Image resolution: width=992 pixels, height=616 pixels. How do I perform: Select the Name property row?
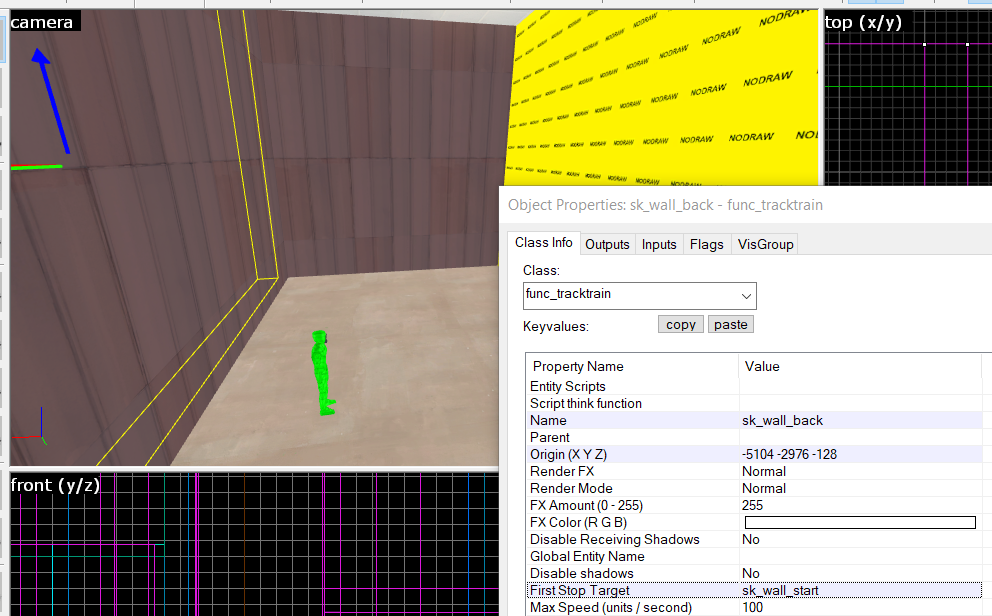(x=548, y=420)
